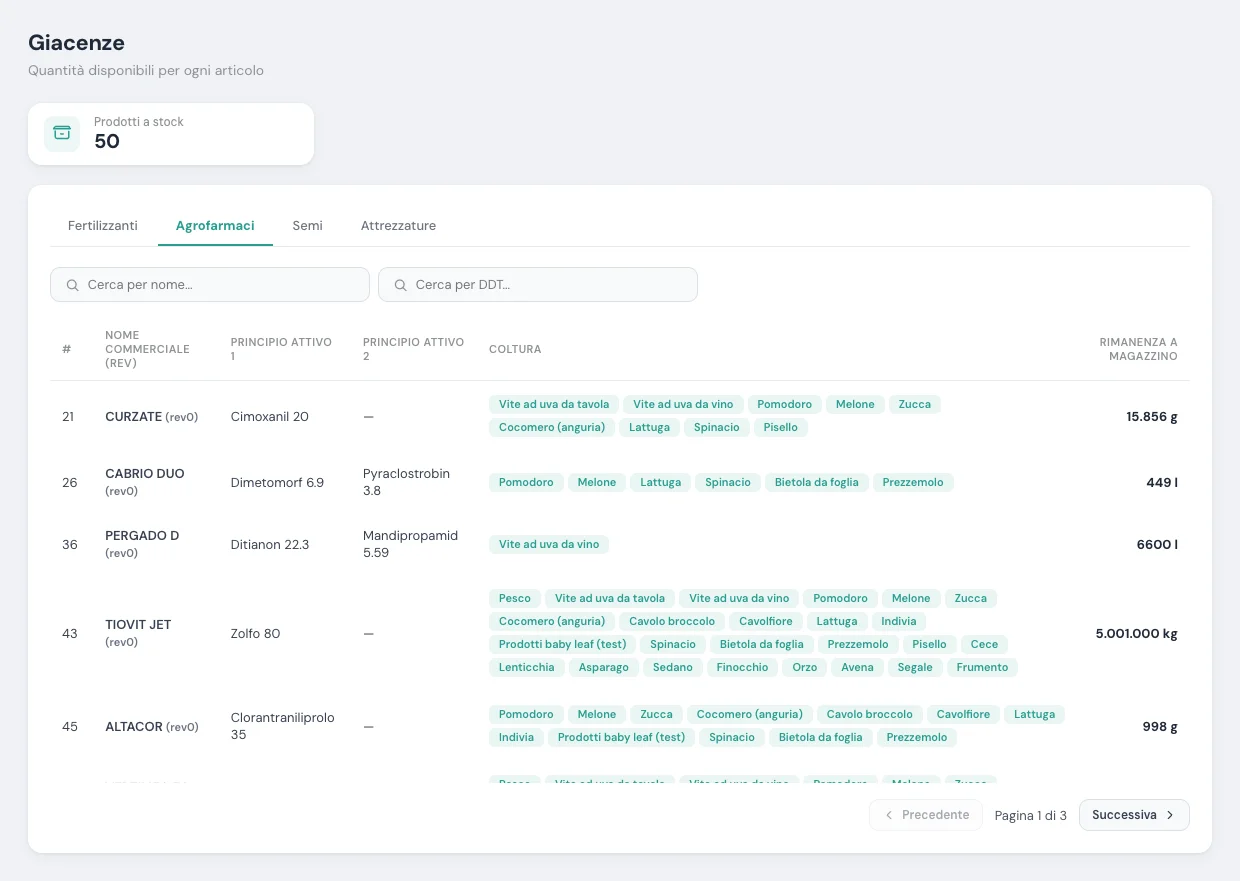Select the Agrofarmaci tab
The image size is (1240, 881).
(x=215, y=226)
